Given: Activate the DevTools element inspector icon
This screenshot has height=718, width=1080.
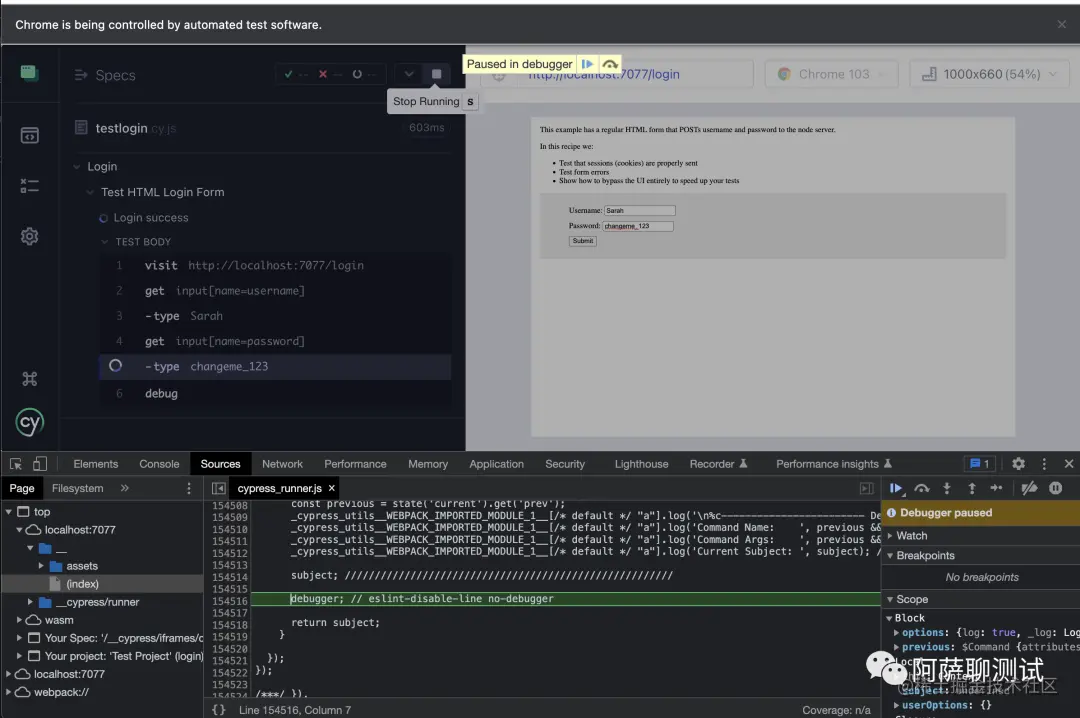Looking at the screenshot, I should pos(16,464).
